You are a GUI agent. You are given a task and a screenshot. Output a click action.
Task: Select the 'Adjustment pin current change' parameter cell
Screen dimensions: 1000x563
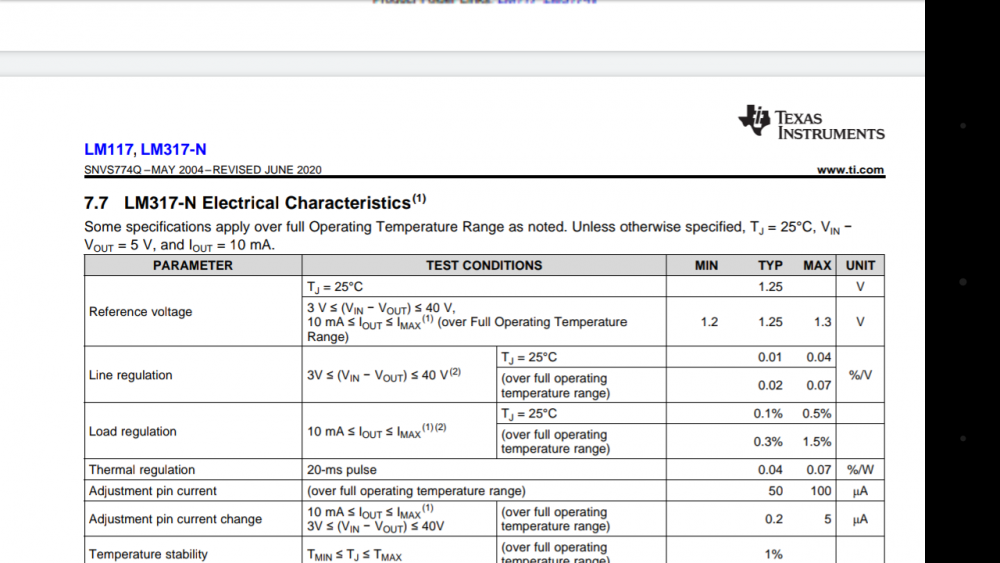pyautogui.click(x=193, y=519)
